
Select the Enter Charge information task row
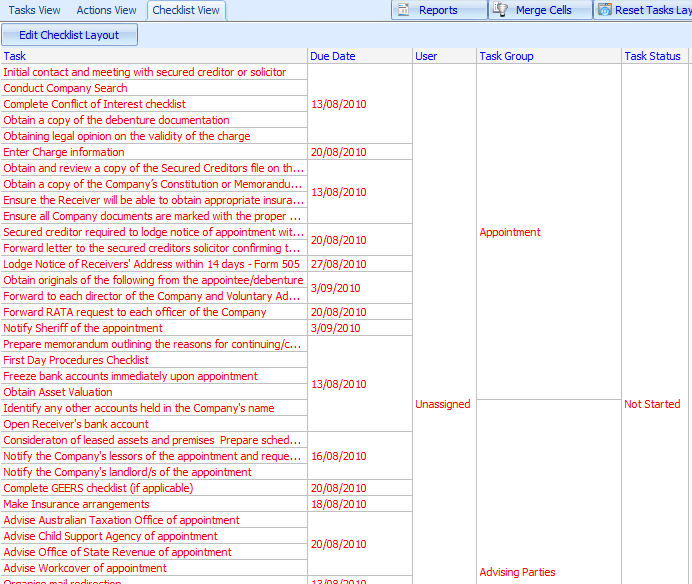coord(64,152)
